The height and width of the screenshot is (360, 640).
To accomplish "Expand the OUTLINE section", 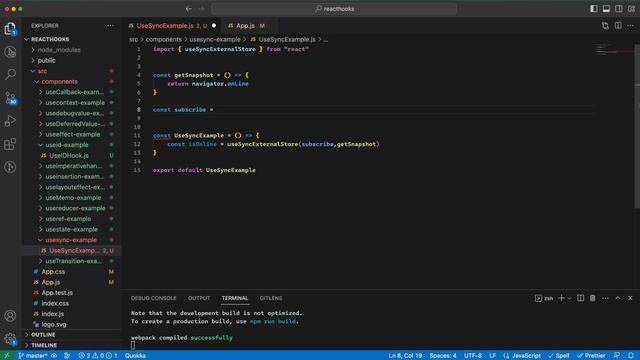I will click(71, 335).
